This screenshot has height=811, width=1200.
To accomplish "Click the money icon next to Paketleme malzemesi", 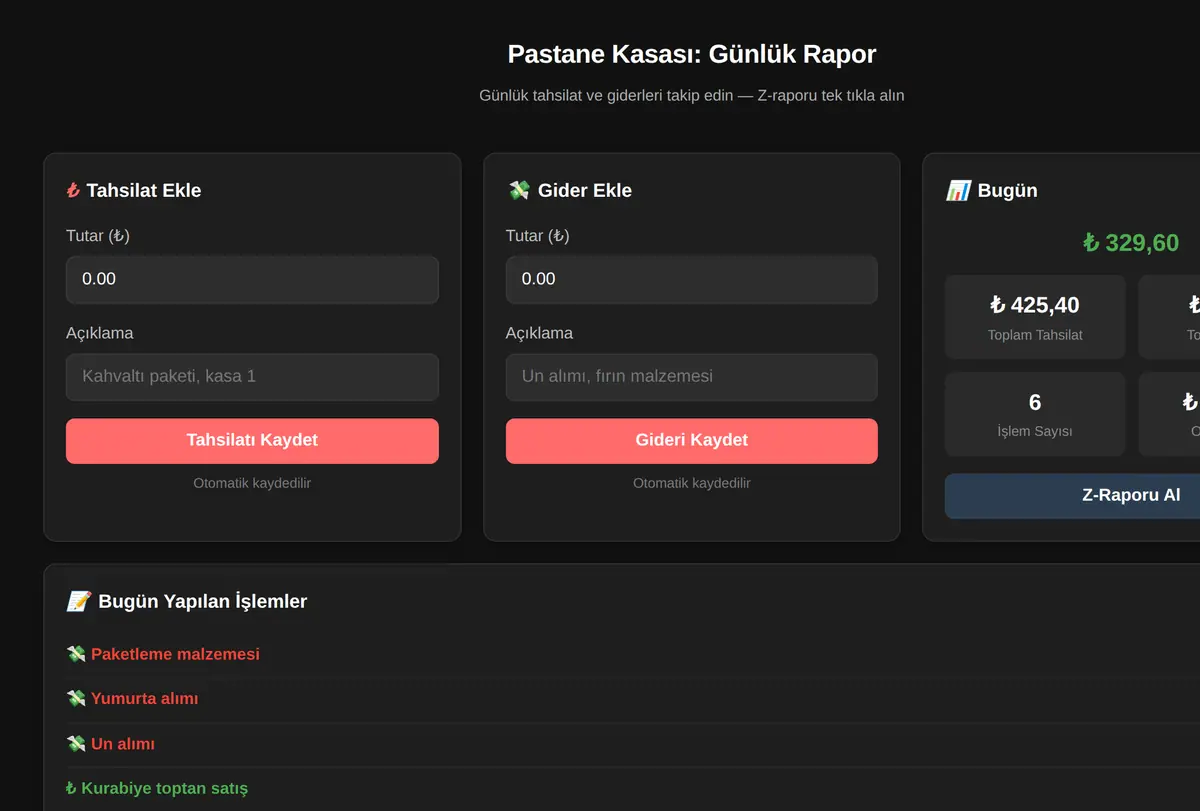I will point(76,654).
